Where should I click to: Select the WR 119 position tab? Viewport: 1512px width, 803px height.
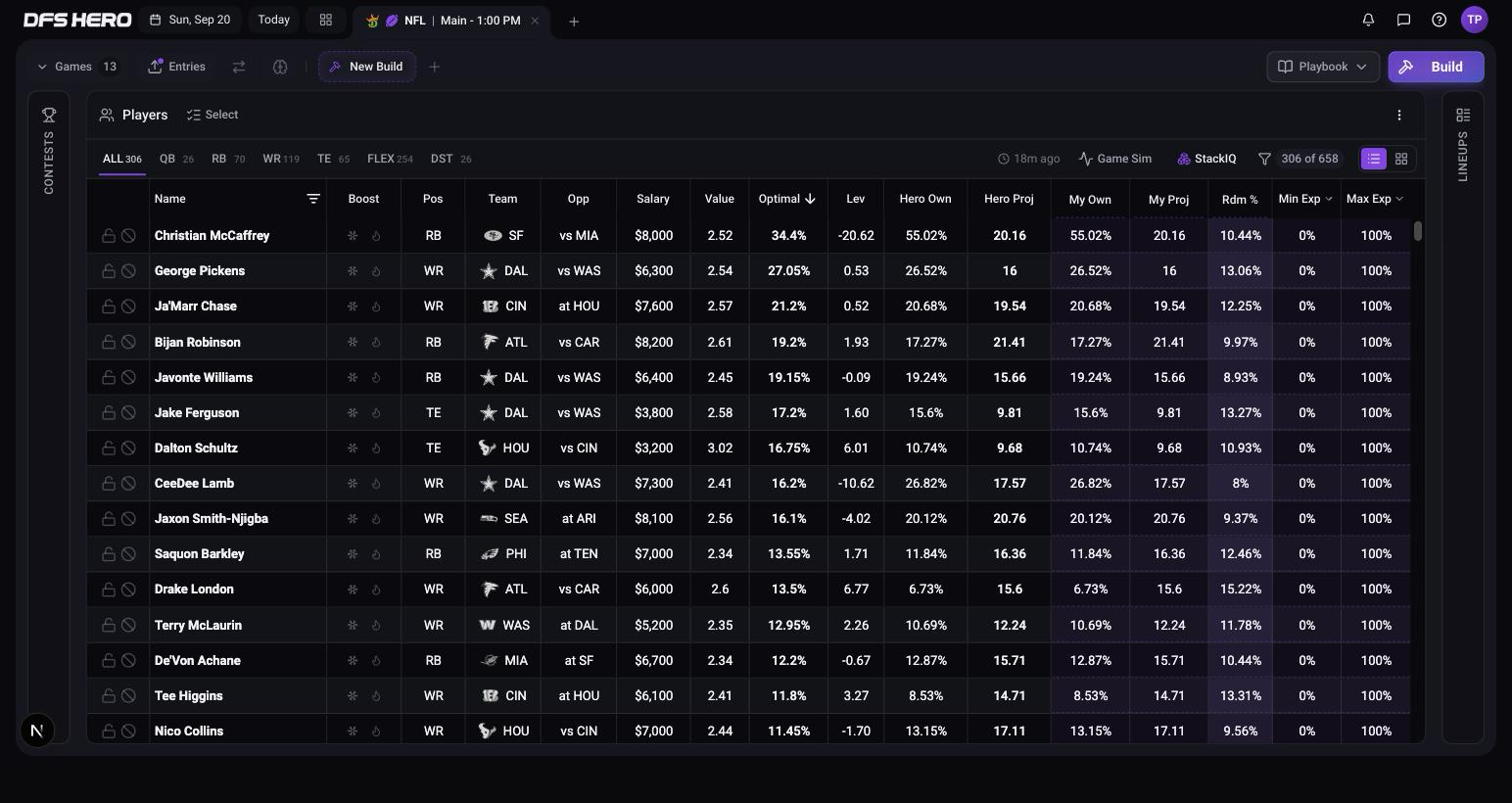281,159
